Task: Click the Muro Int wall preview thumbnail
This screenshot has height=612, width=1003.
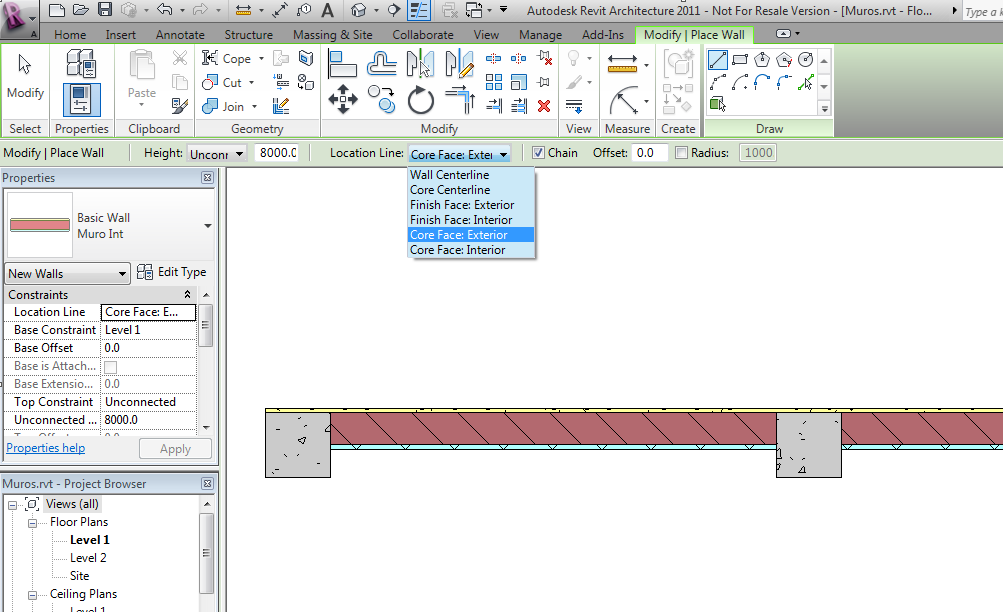Action: [x=40, y=224]
